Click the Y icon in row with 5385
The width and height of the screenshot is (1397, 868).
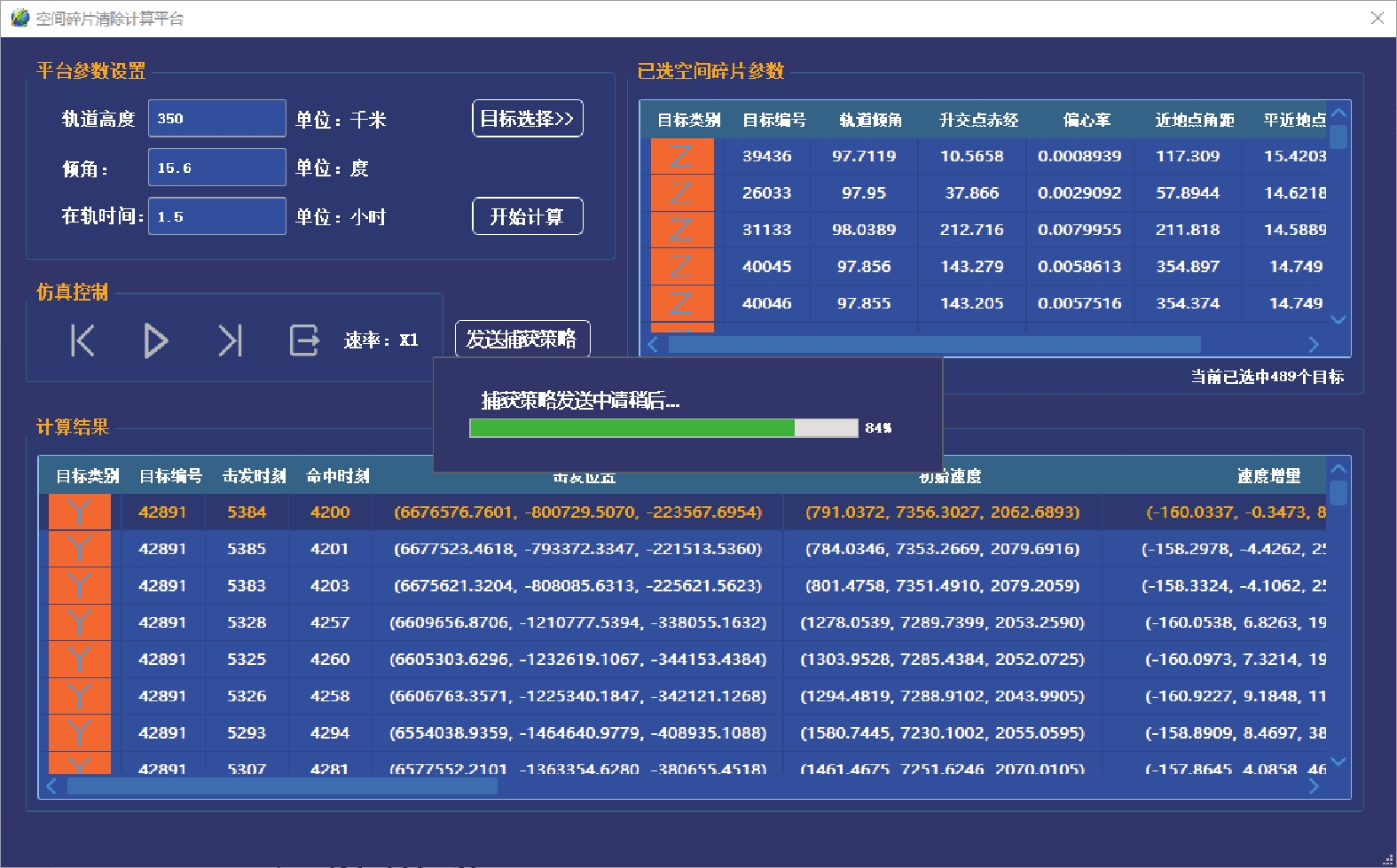coord(80,549)
